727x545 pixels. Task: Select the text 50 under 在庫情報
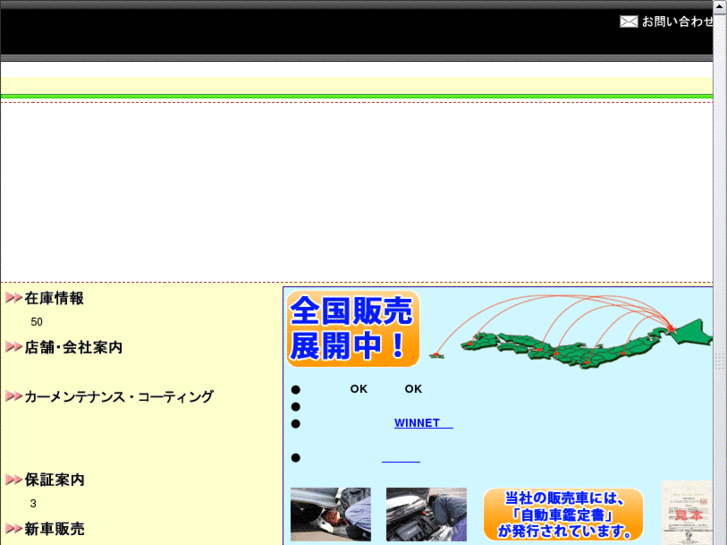point(37,322)
